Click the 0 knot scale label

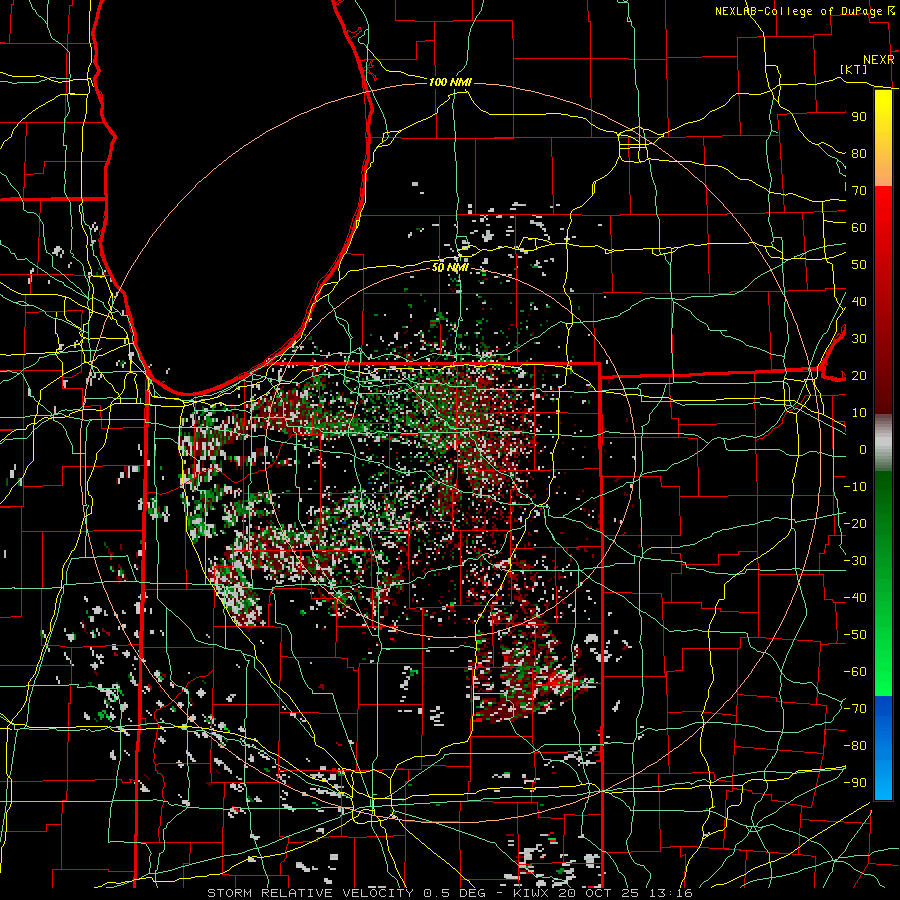click(863, 449)
